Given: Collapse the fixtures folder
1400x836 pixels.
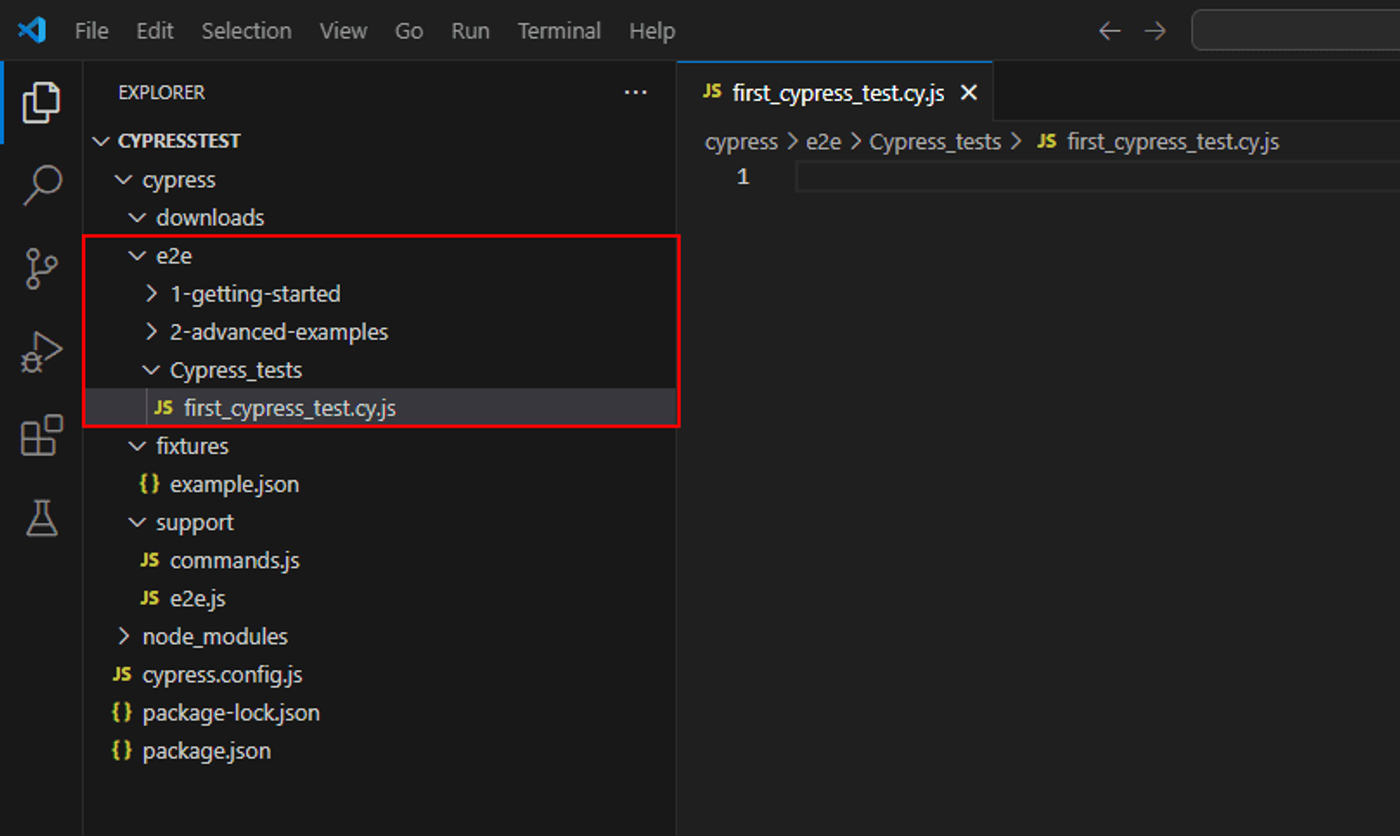Looking at the screenshot, I should [x=137, y=446].
